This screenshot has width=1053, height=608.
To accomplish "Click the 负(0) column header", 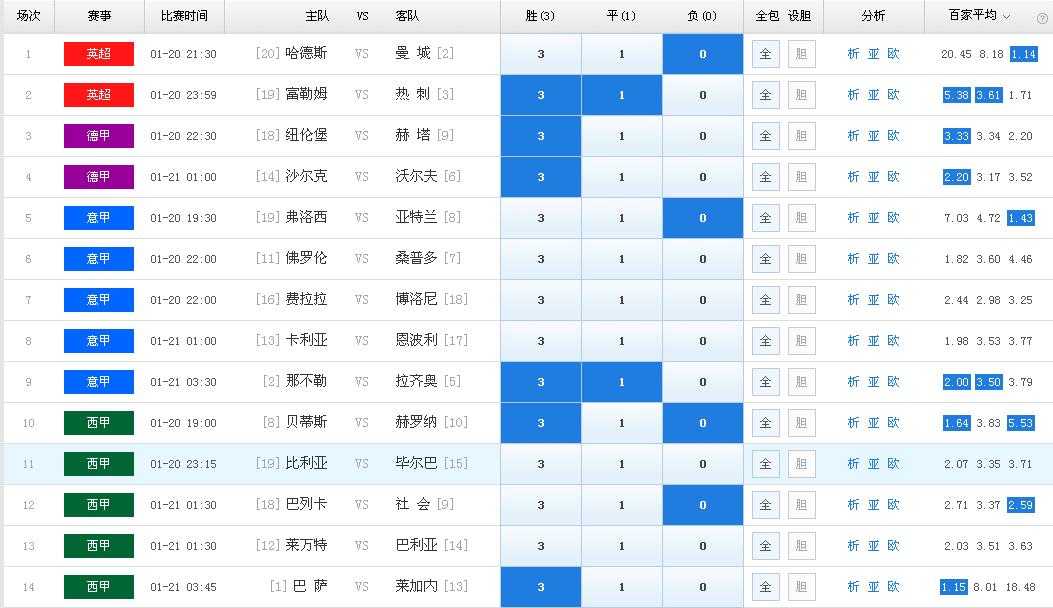I will point(702,15).
